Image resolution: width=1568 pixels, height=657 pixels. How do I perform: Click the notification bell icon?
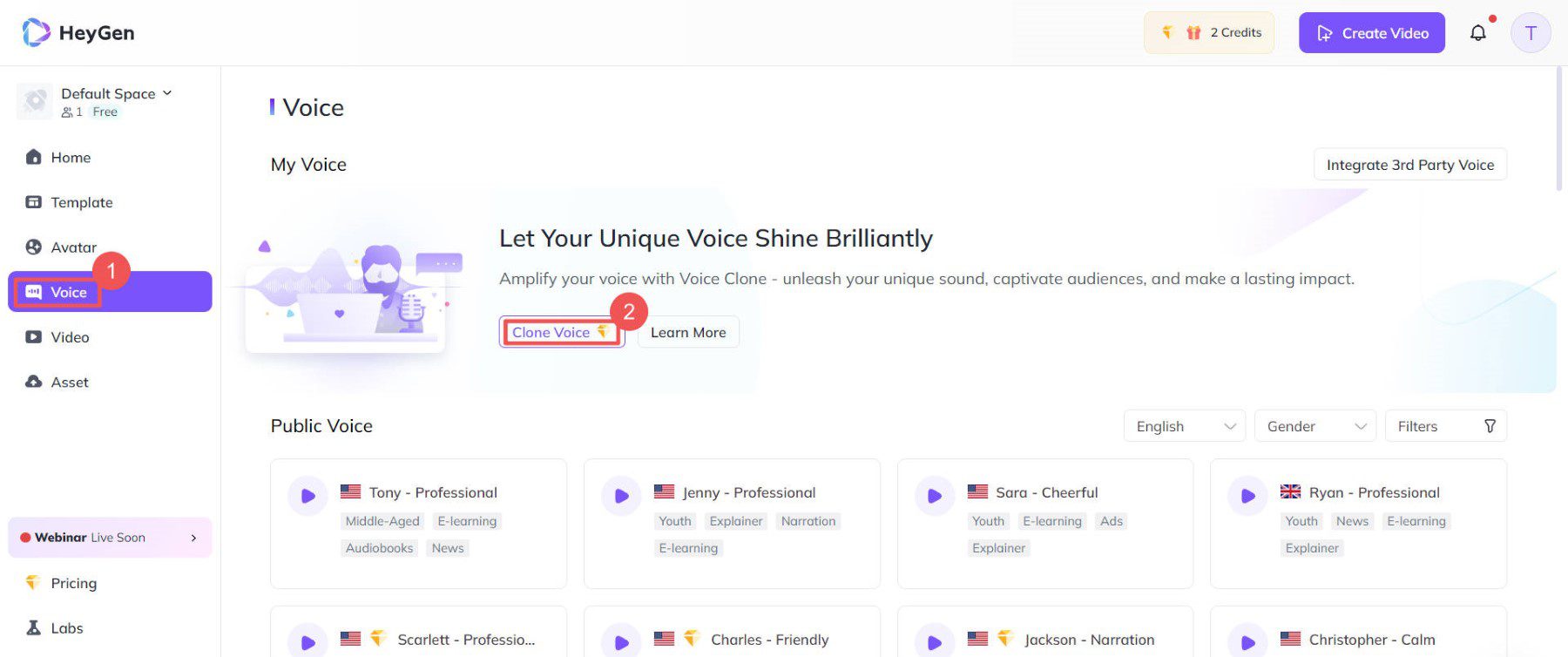click(1478, 32)
